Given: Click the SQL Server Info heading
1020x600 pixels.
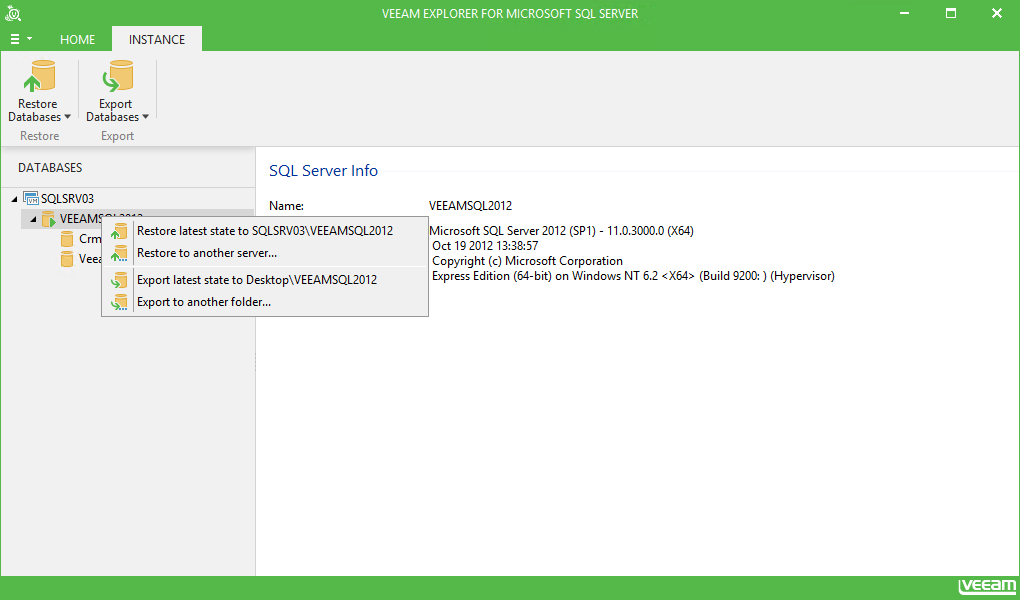Looking at the screenshot, I should (x=323, y=170).
